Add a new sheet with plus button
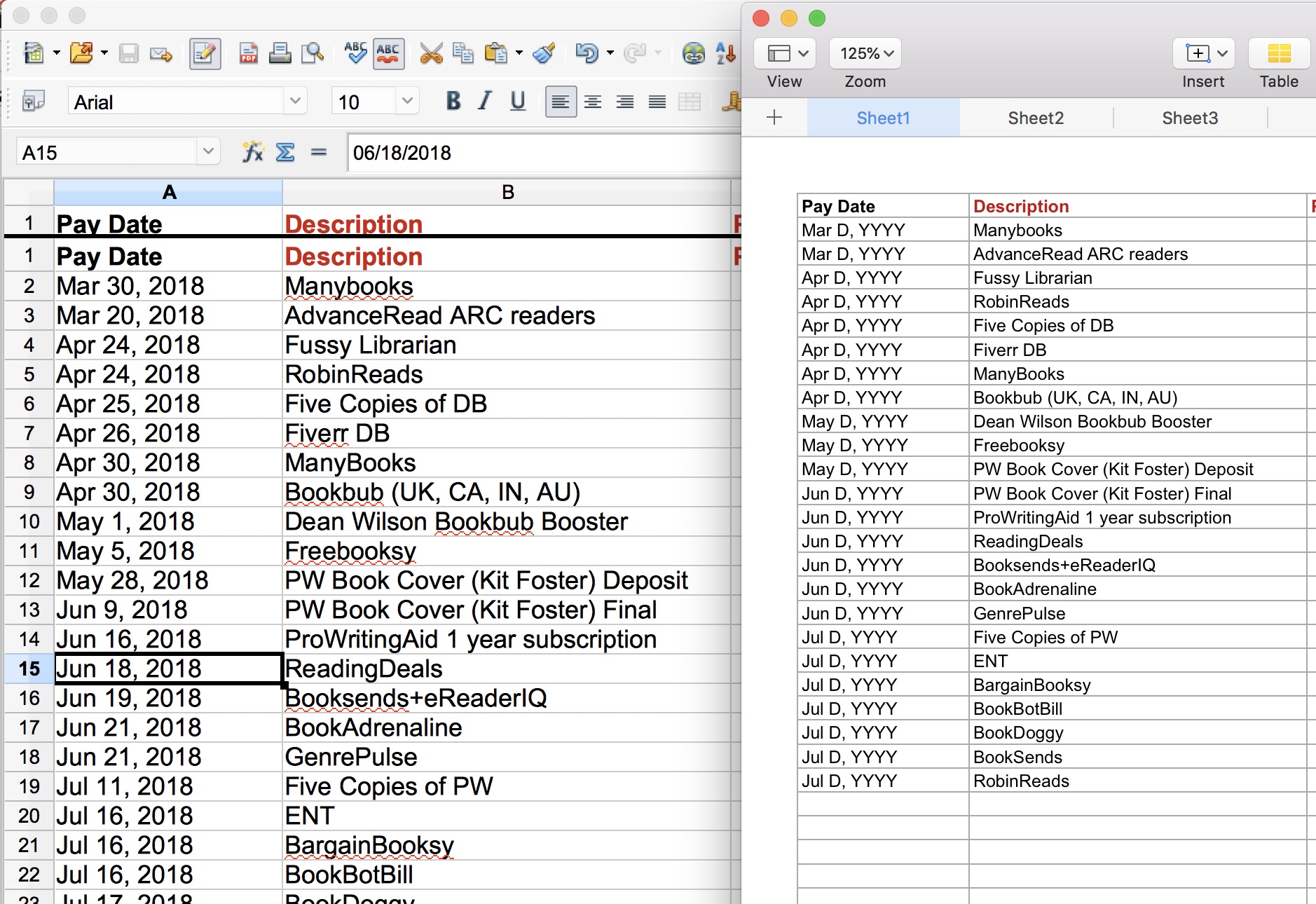The width and height of the screenshot is (1316, 904). 774,117
